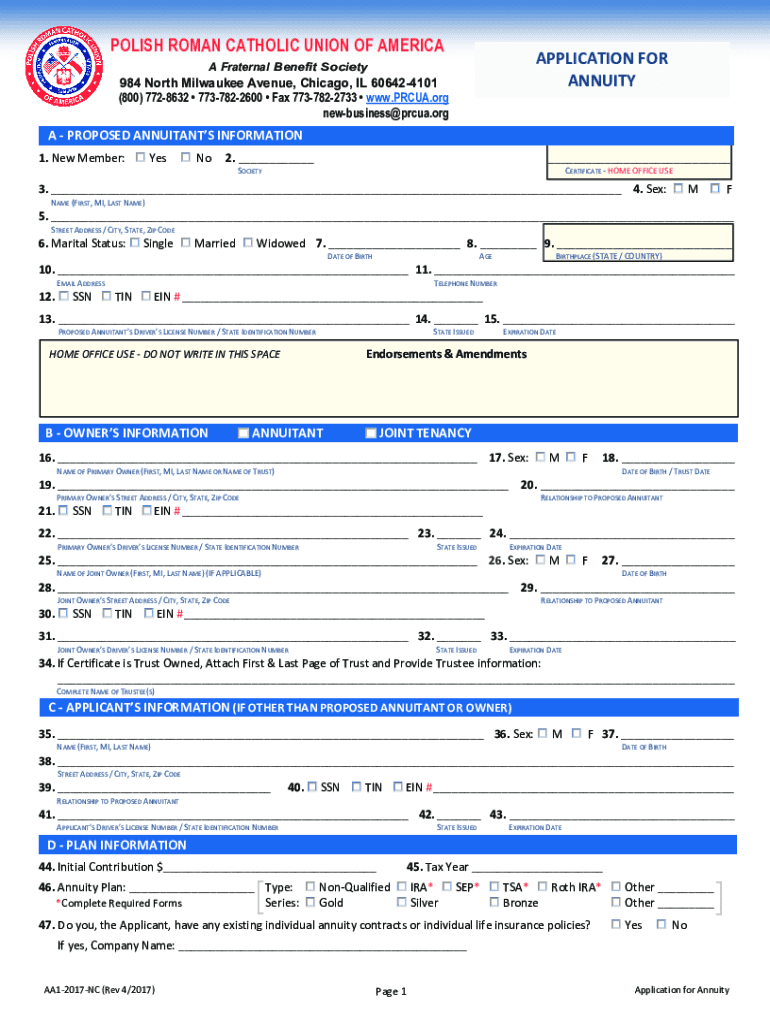The width and height of the screenshot is (770, 1024).
Task: Check the Roth IRA type box
Action: (x=542, y=887)
